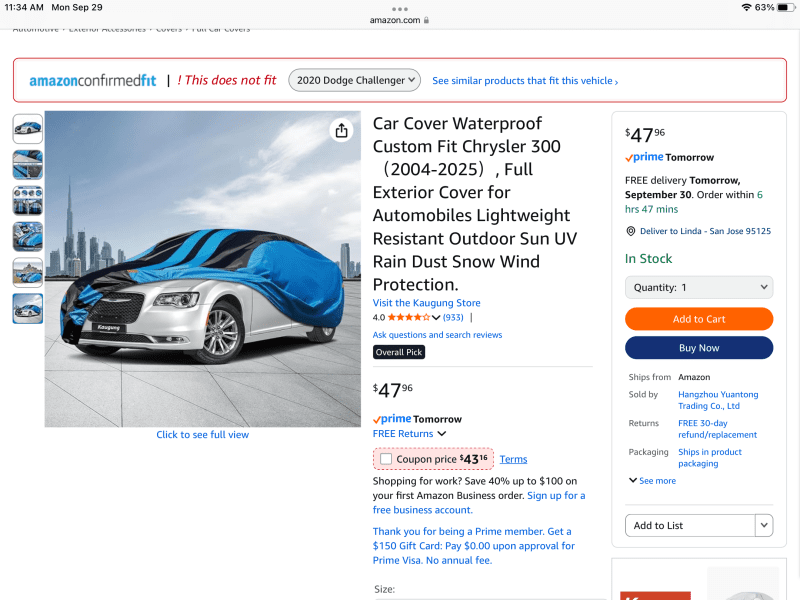Click the star rating icons
The height and width of the screenshot is (600, 800).
click(x=409, y=317)
